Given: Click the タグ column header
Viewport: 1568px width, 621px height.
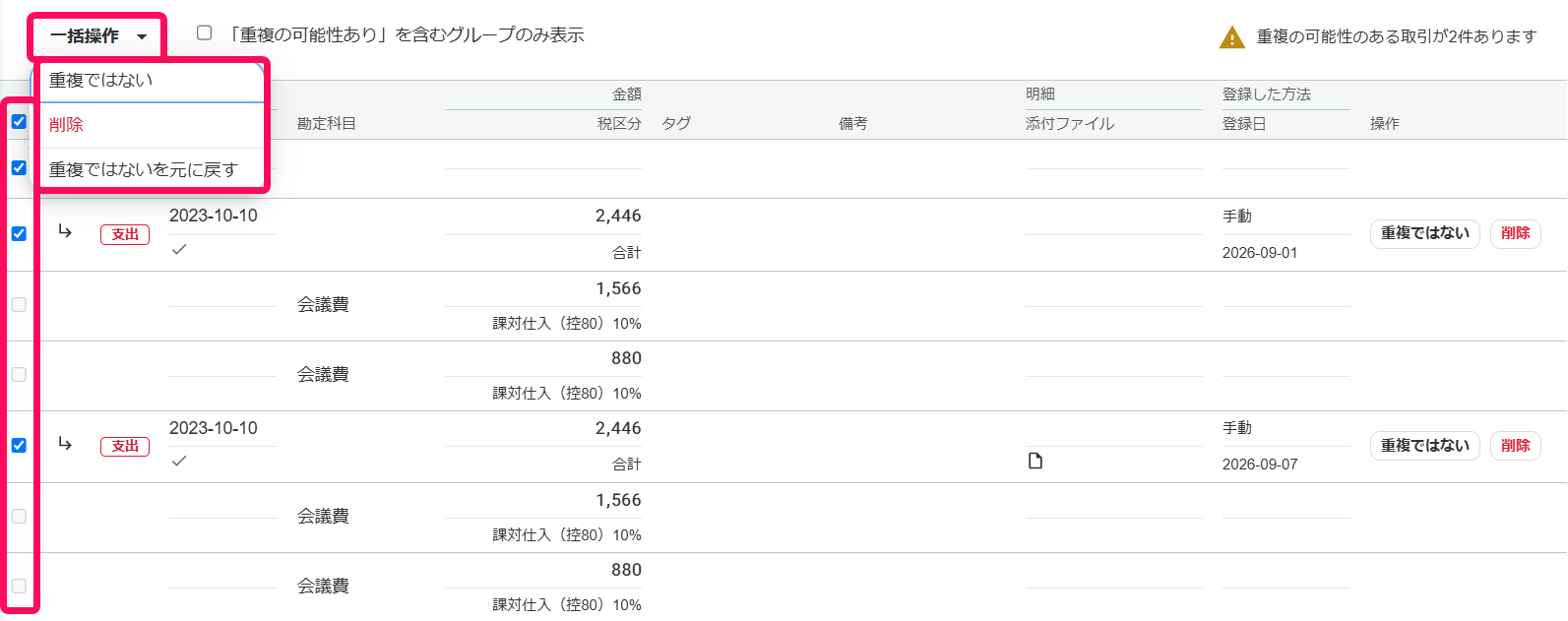Looking at the screenshot, I should 676,123.
